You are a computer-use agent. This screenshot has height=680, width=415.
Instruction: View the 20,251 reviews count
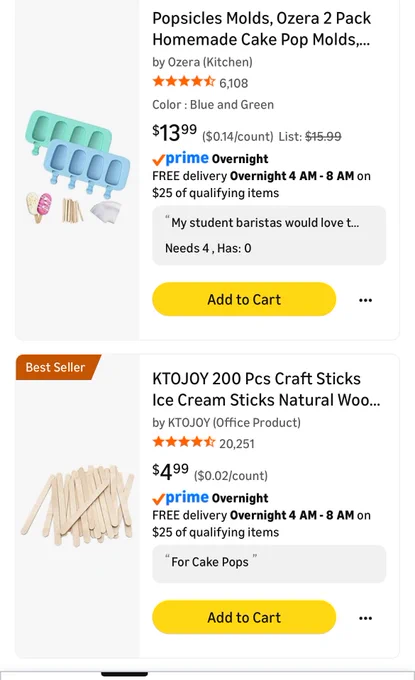point(237,444)
